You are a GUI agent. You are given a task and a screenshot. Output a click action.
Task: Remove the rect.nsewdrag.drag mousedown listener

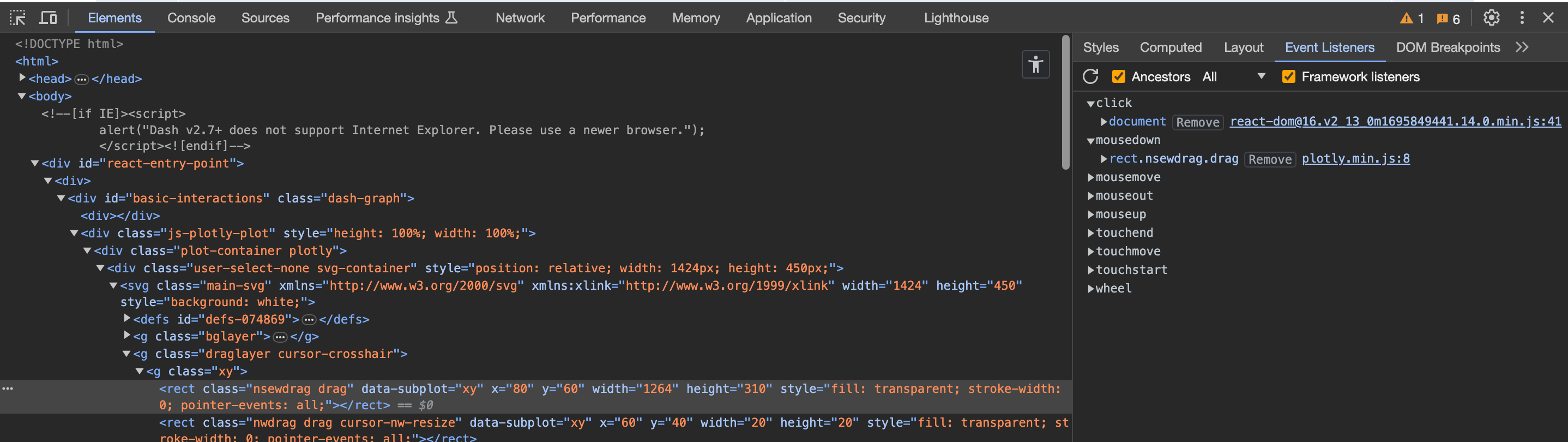pos(1270,159)
